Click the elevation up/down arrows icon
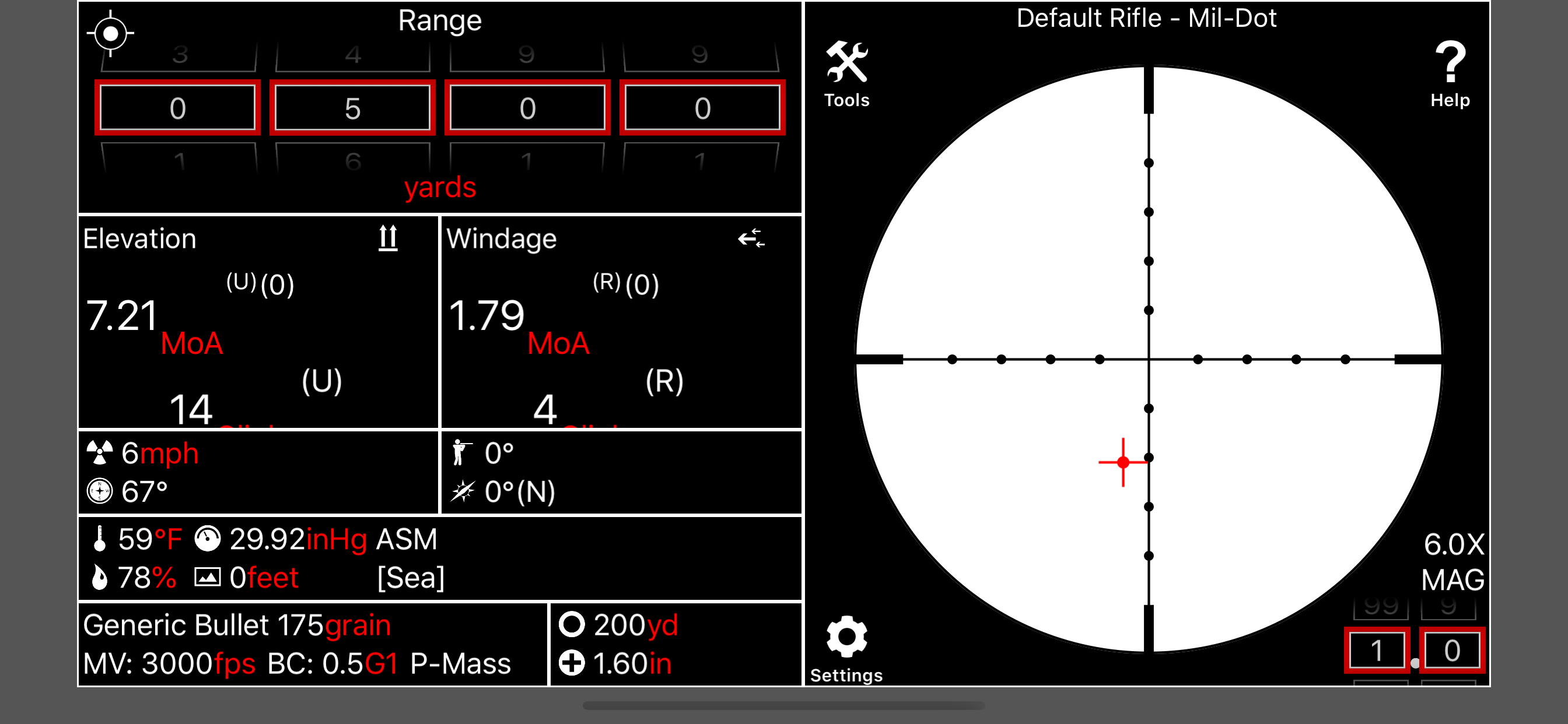The width and height of the screenshot is (1568, 724). pyautogui.click(x=388, y=238)
